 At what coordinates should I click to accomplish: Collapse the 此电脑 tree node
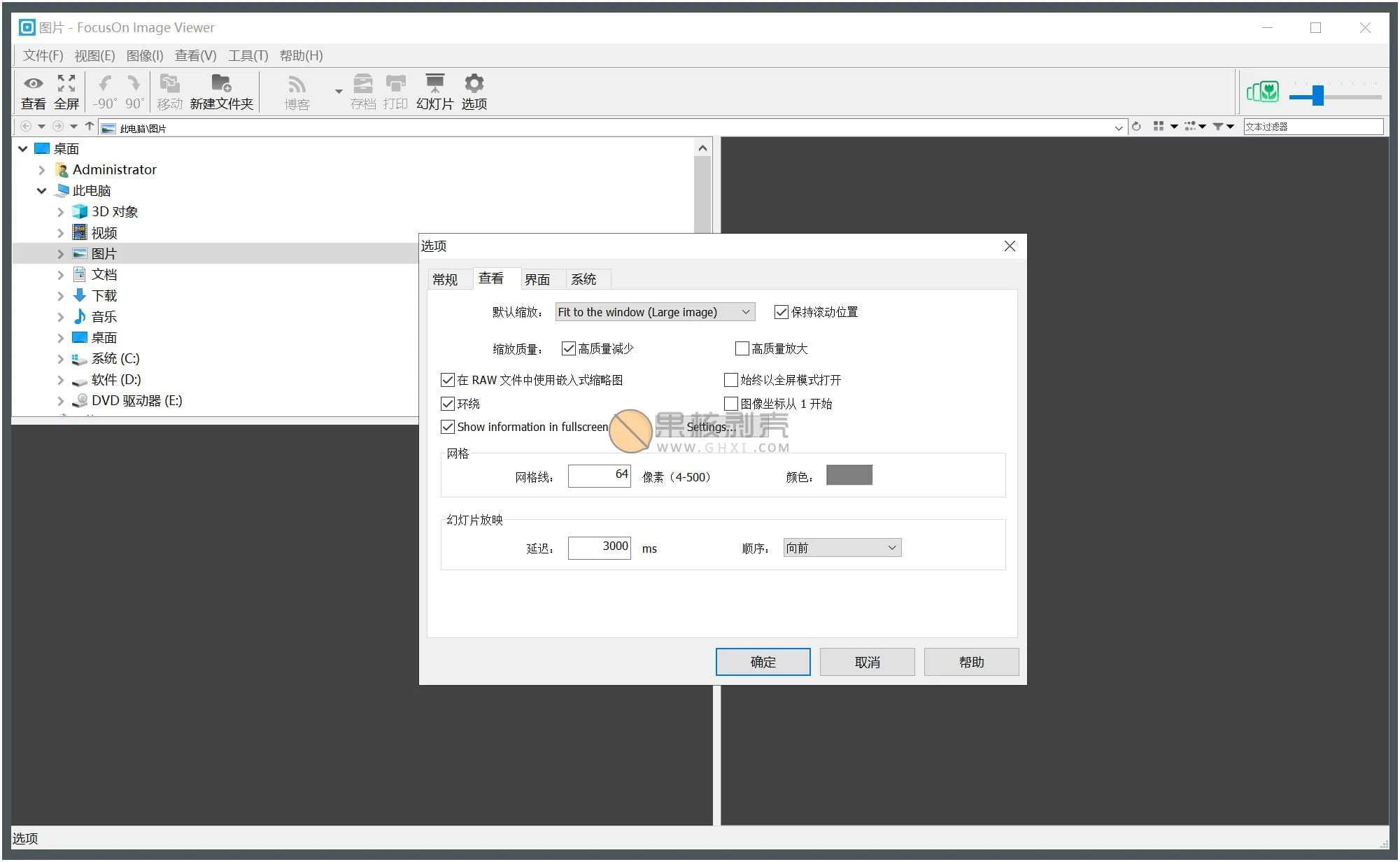[41, 190]
